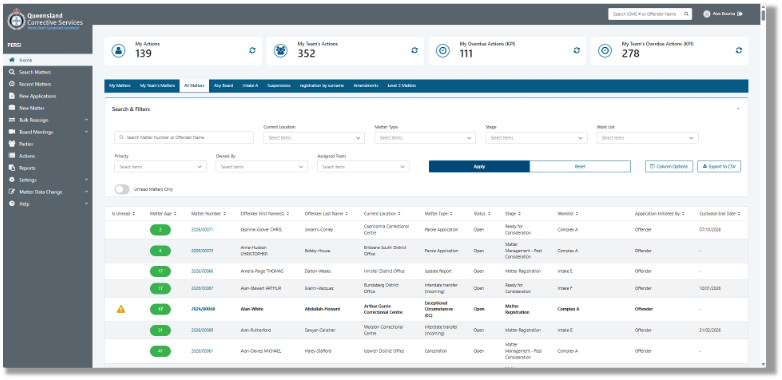This screenshot has height=380, width=782.
Task: Refresh My Team's Overdue Actions (KPI) count
Action: click(739, 50)
